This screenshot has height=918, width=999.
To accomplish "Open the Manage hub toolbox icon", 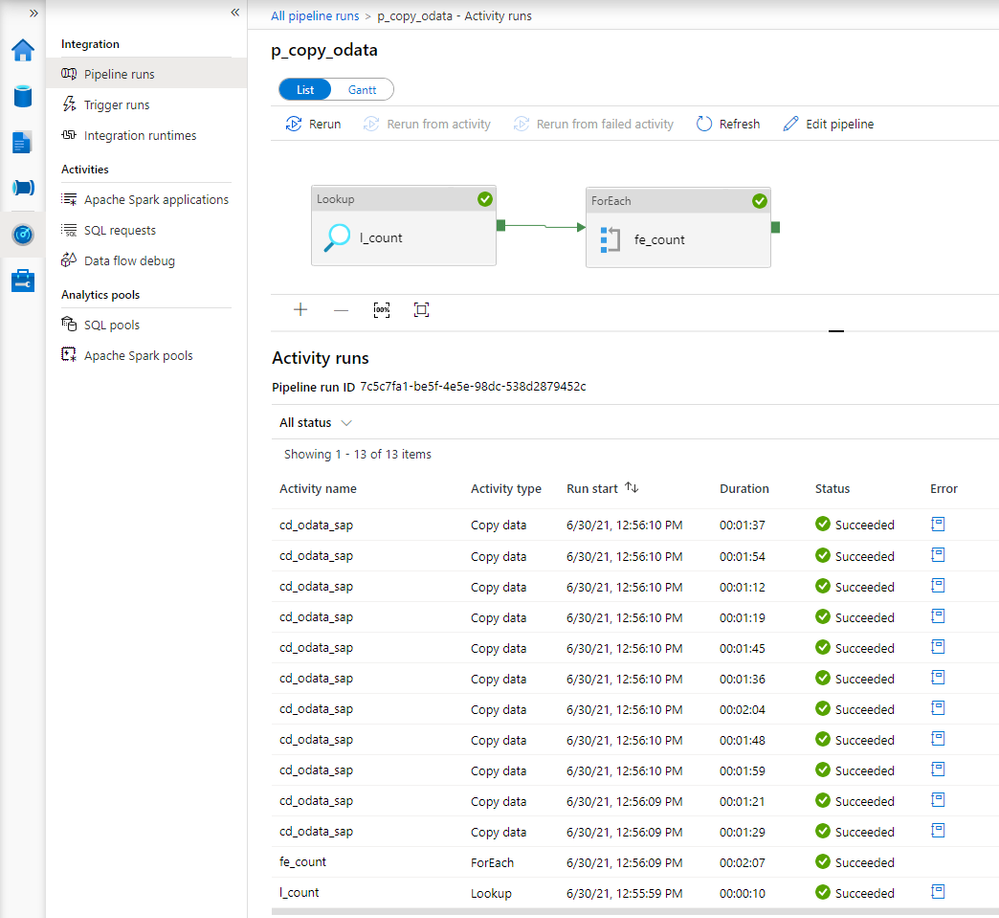I will click(22, 281).
